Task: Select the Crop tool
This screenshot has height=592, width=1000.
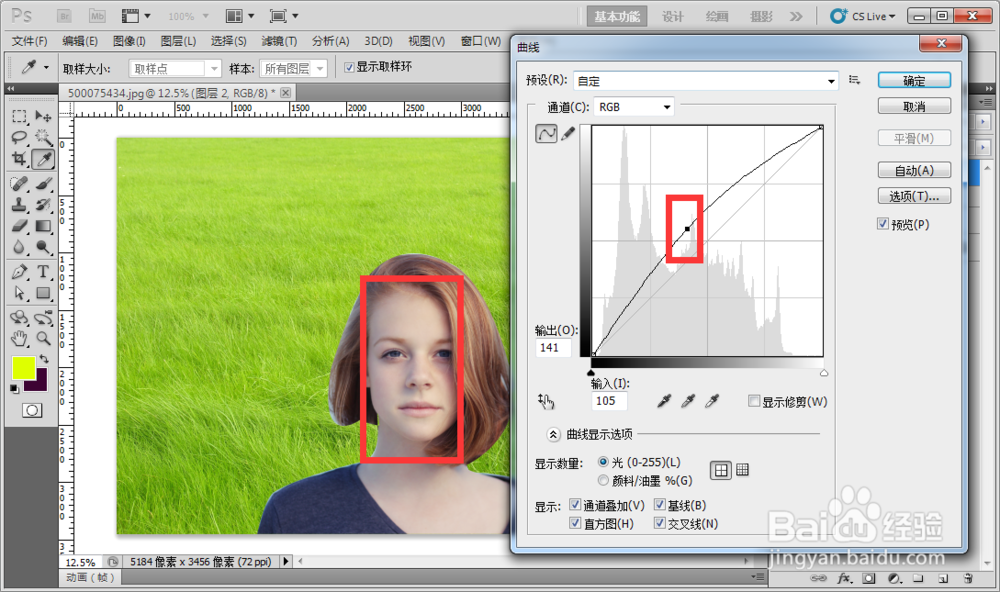Action: tap(19, 159)
